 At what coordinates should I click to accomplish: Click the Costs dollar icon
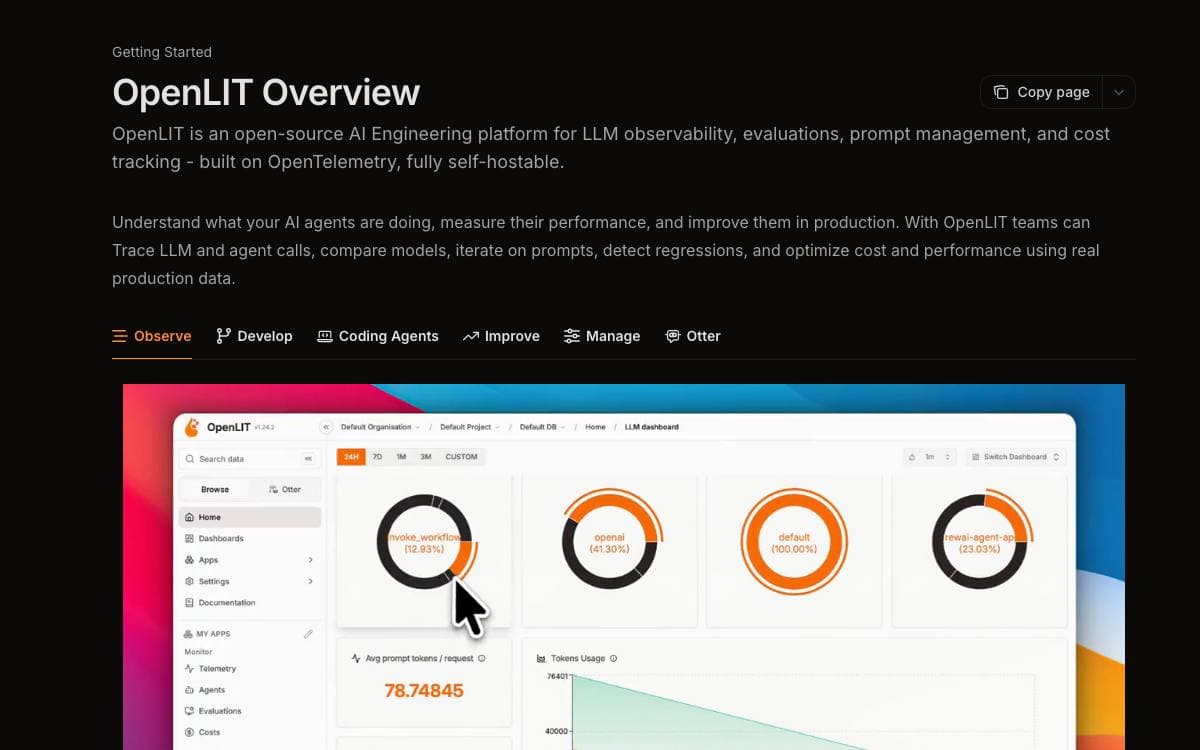click(x=190, y=732)
